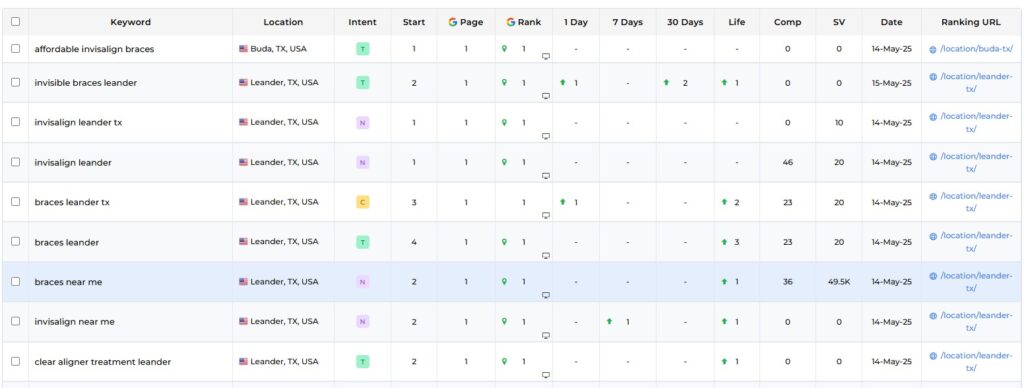Click the keyword 'invisalign near me'

[74, 322]
